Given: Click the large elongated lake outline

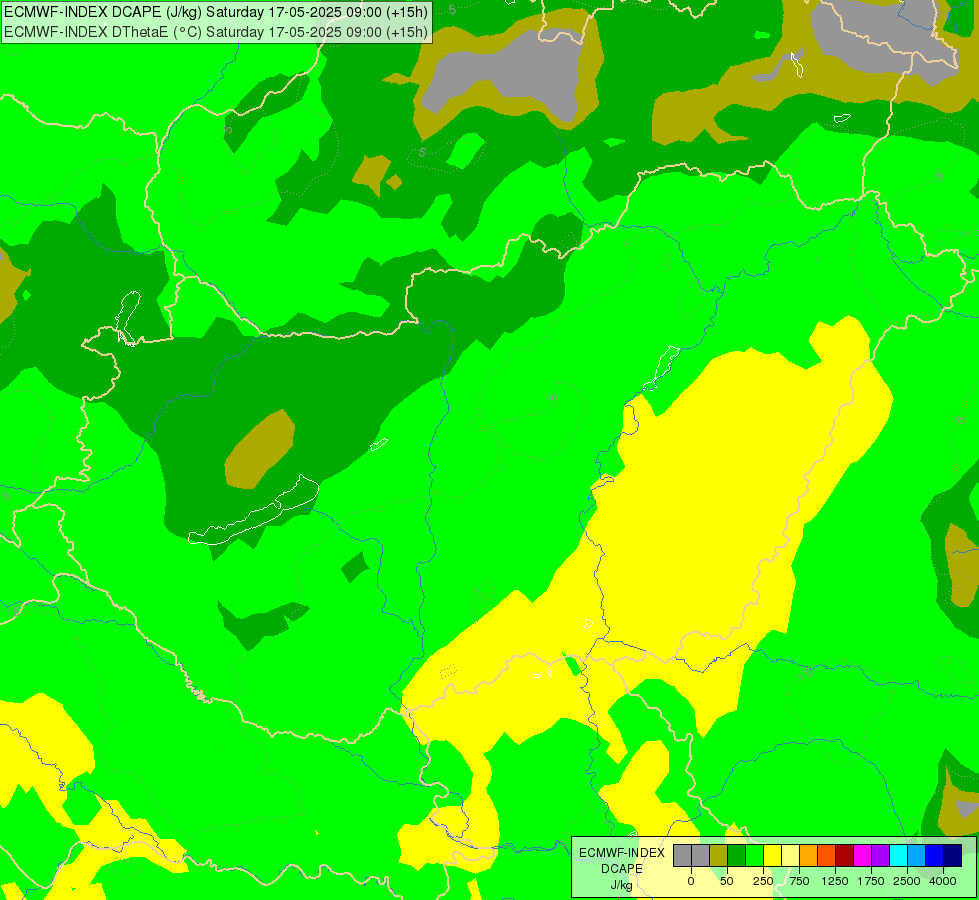Looking at the screenshot, I should [253, 511].
